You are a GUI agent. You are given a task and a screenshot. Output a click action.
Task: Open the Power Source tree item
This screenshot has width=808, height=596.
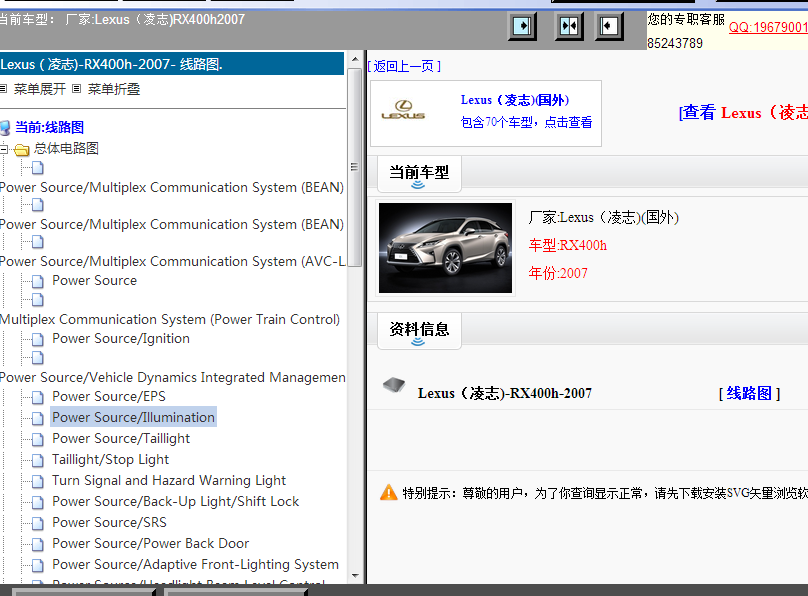[x=94, y=281]
